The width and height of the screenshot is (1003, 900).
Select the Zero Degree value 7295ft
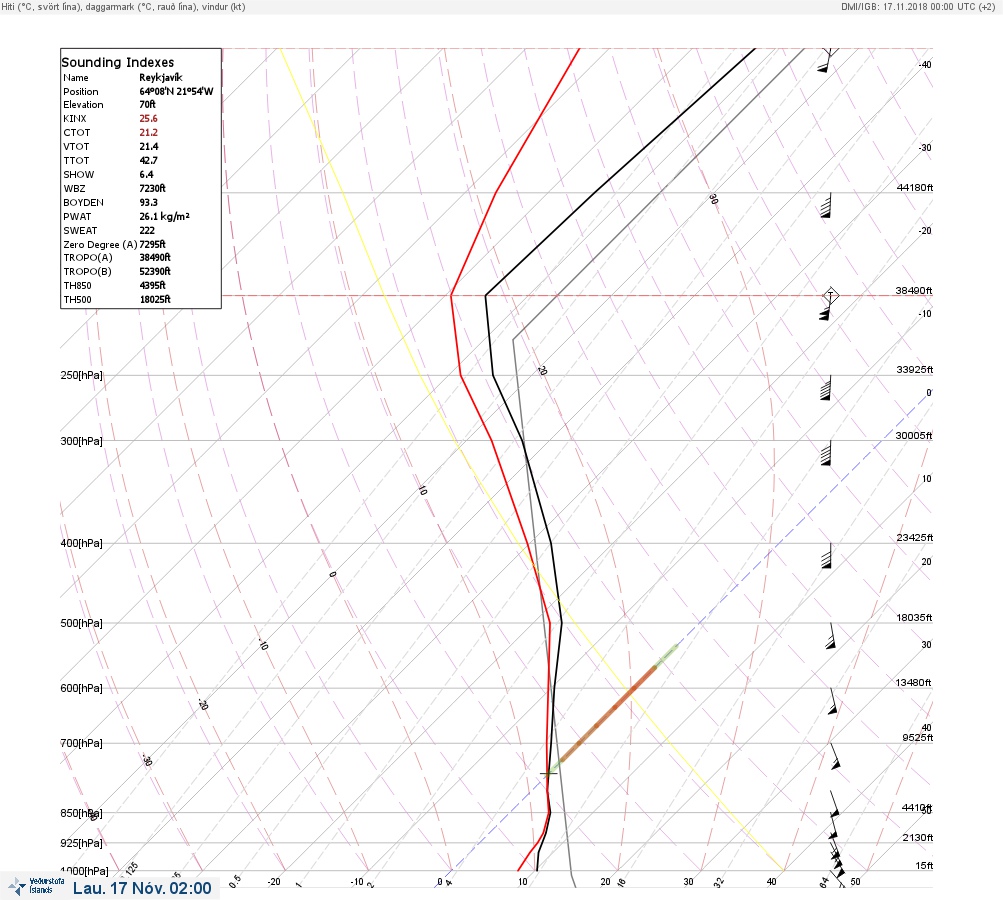(x=152, y=244)
